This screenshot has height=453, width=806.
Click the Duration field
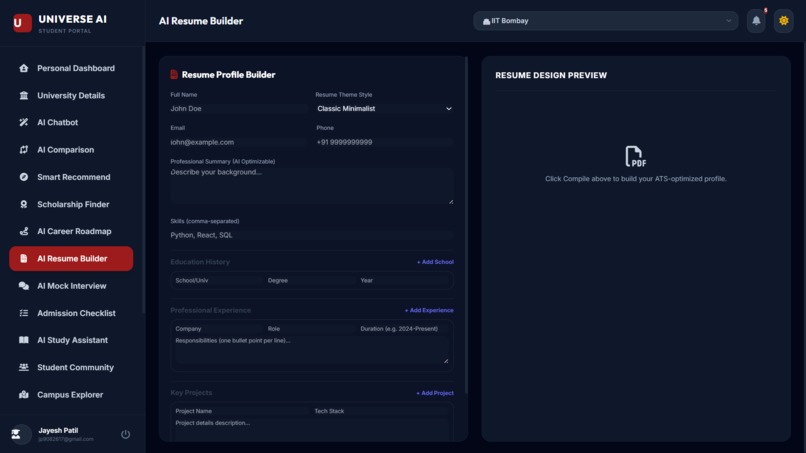click(x=404, y=329)
